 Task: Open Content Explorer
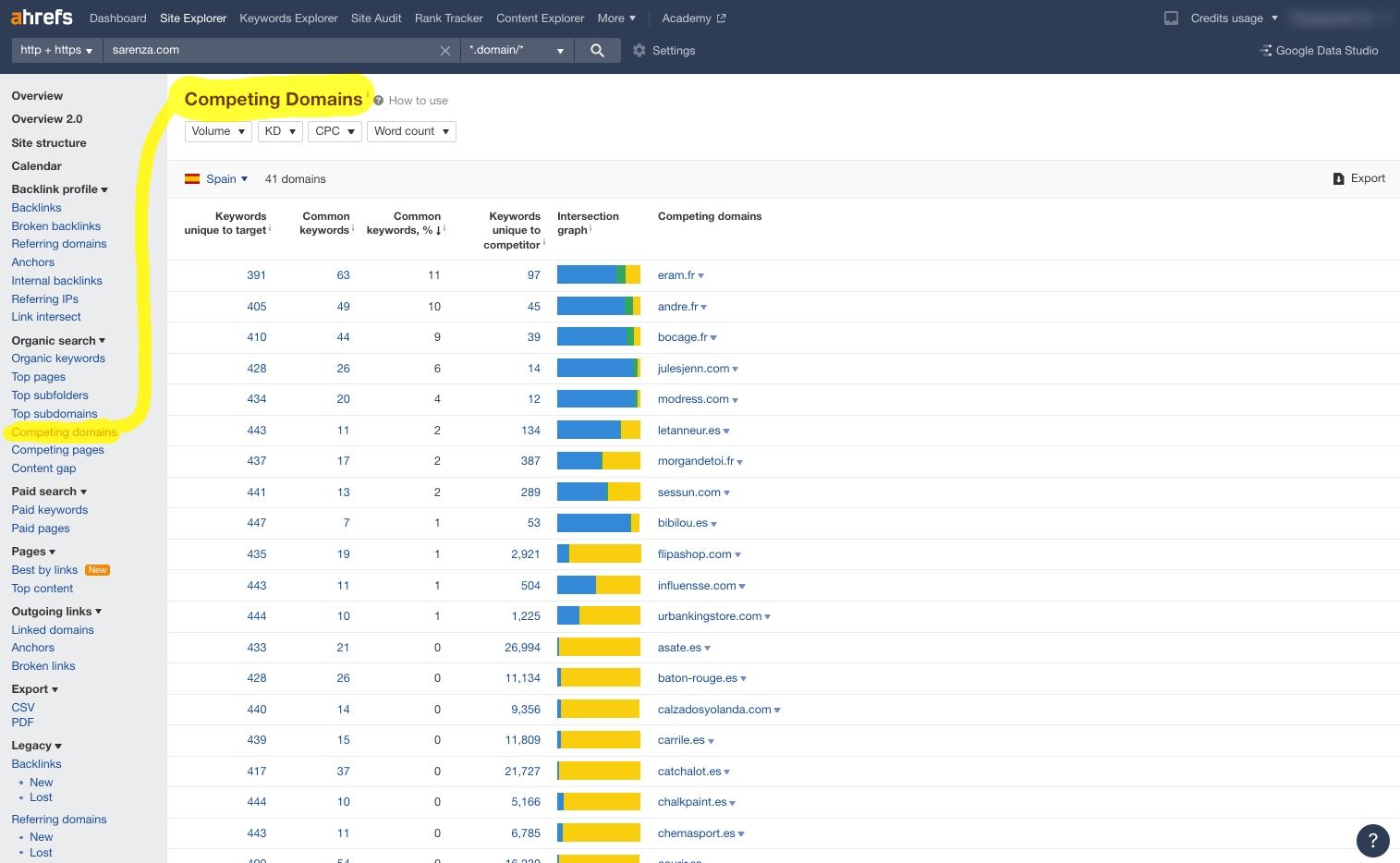[x=540, y=18]
